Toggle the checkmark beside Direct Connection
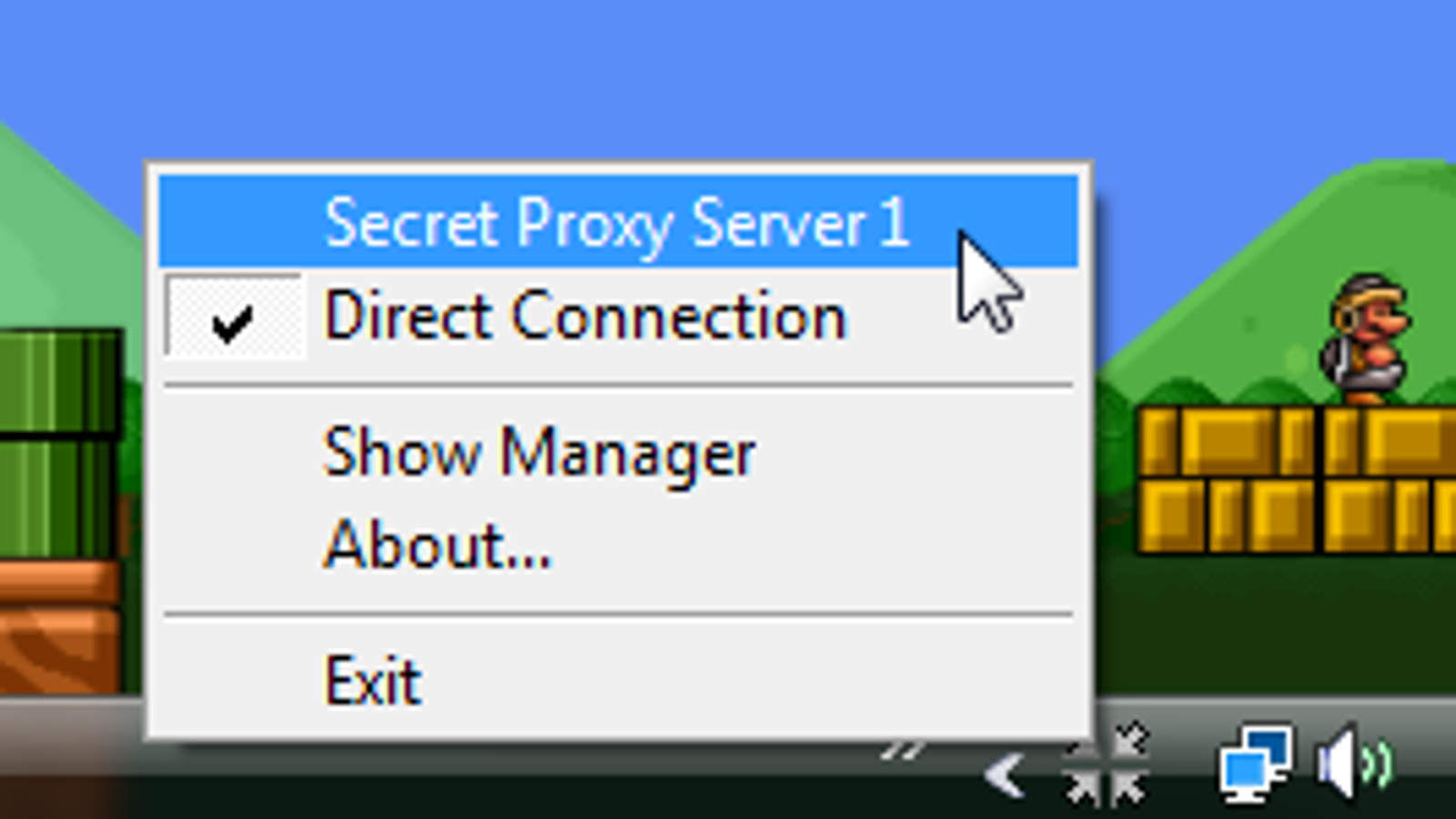 pyautogui.click(x=233, y=317)
